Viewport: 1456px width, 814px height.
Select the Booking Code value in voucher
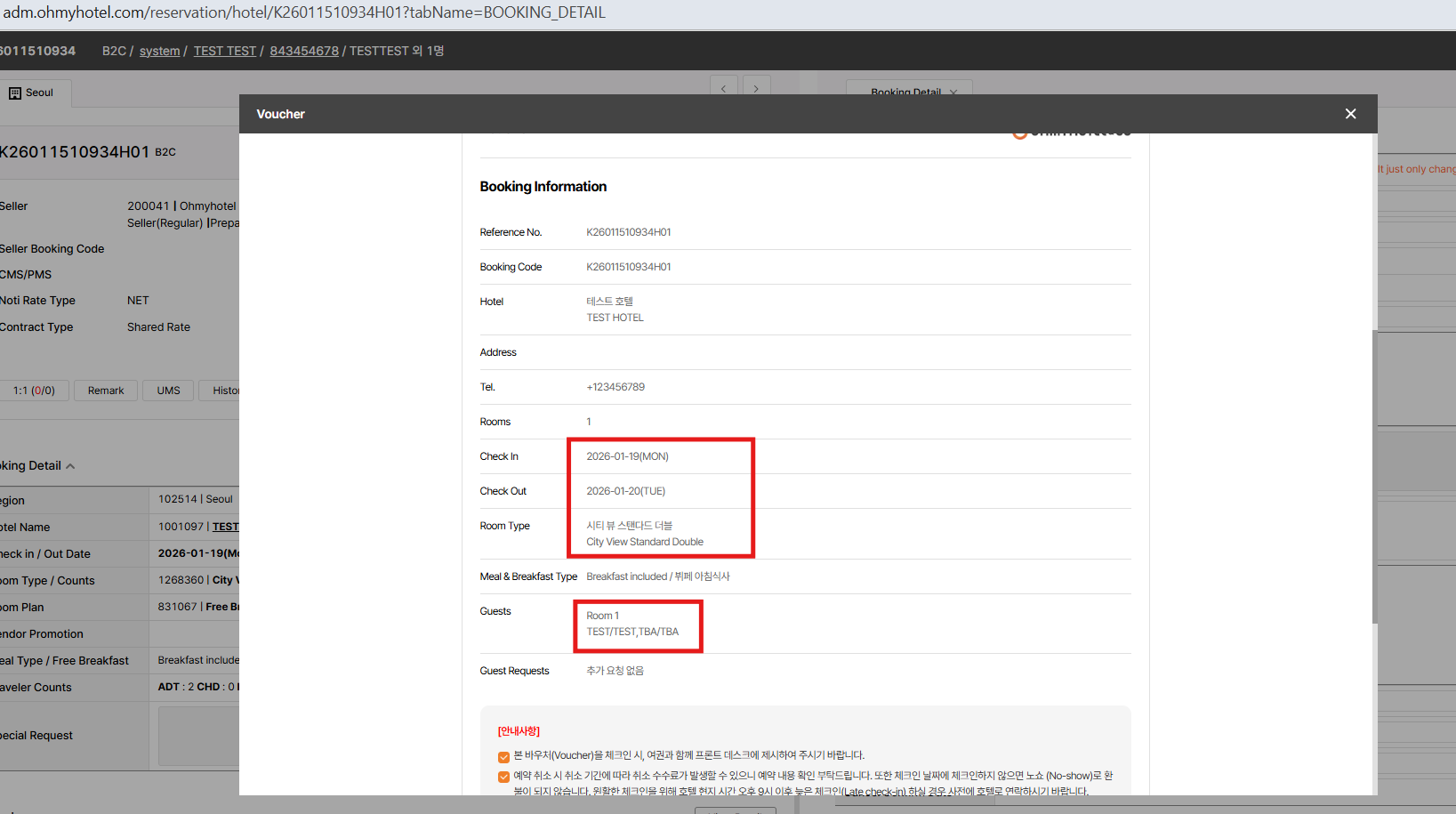coord(628,267)
